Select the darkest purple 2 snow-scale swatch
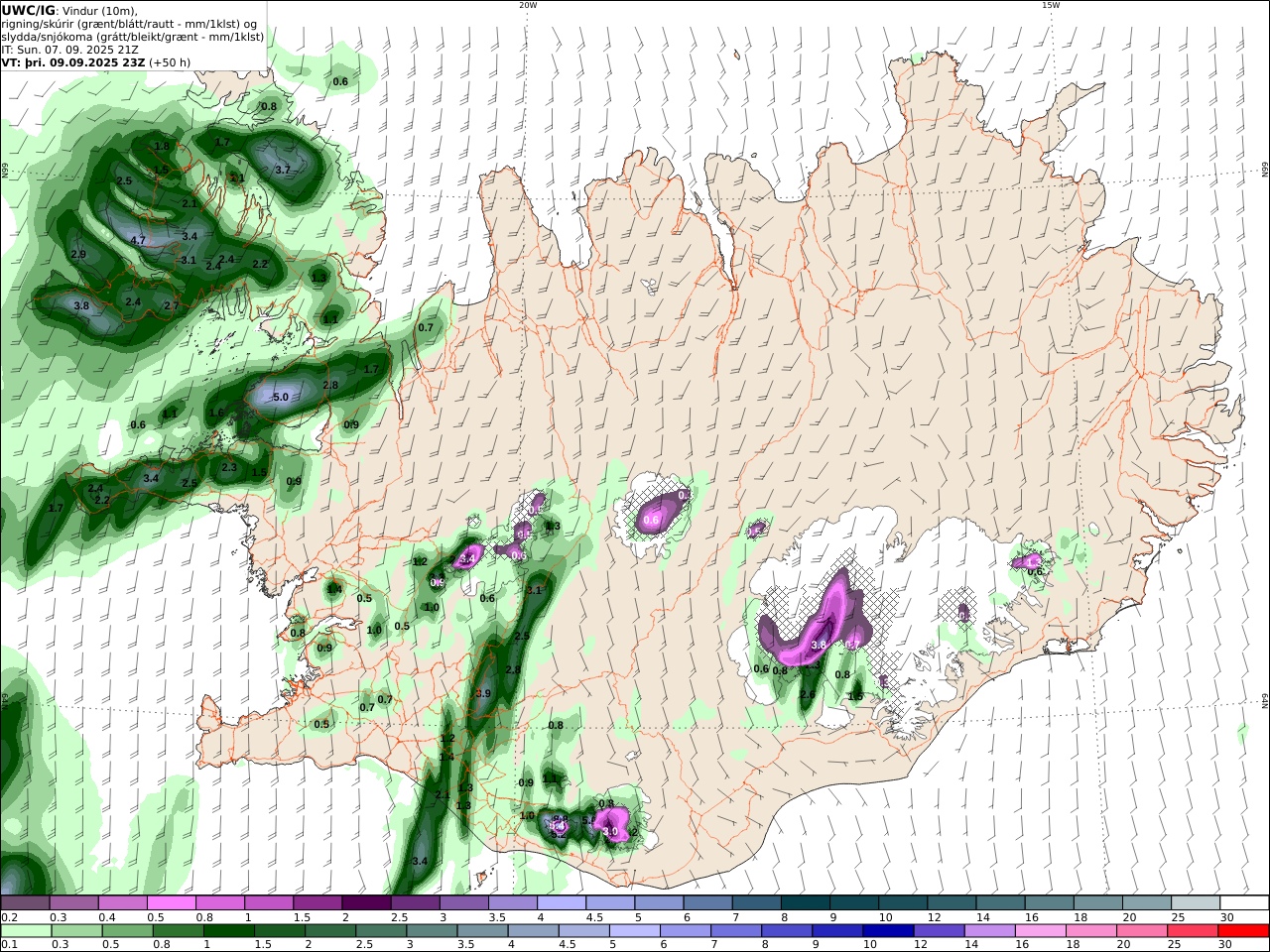The image size is (1270, 952). (367, 902)
